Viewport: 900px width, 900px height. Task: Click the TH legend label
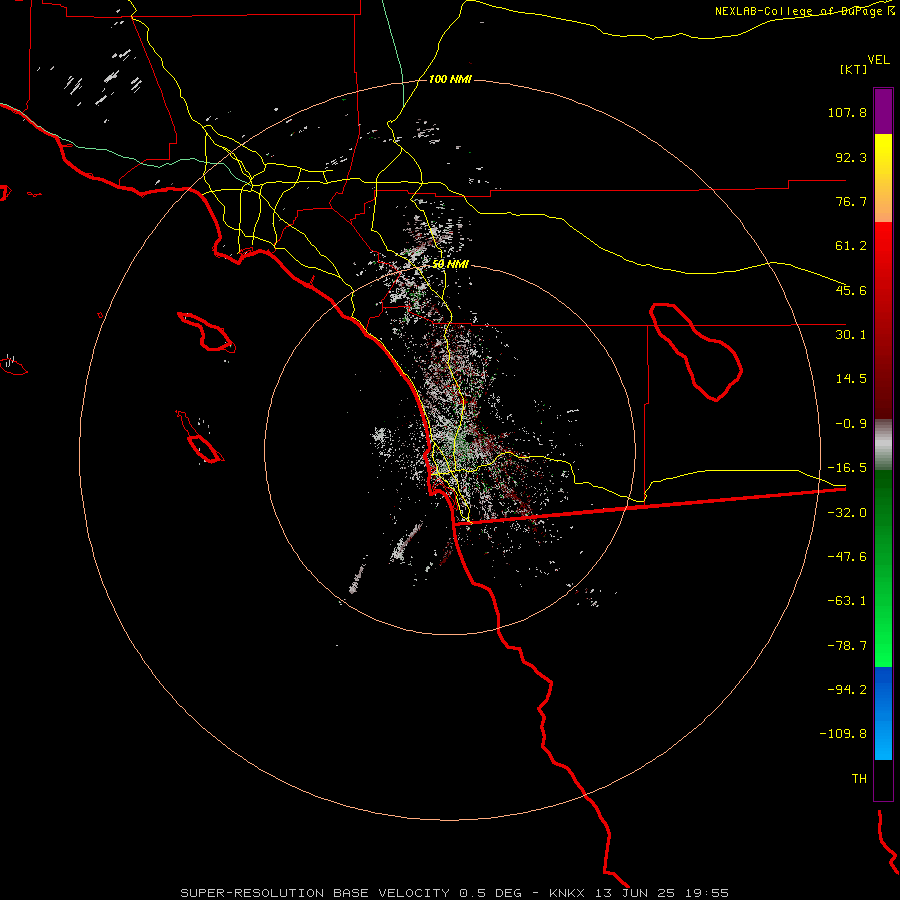859,779
